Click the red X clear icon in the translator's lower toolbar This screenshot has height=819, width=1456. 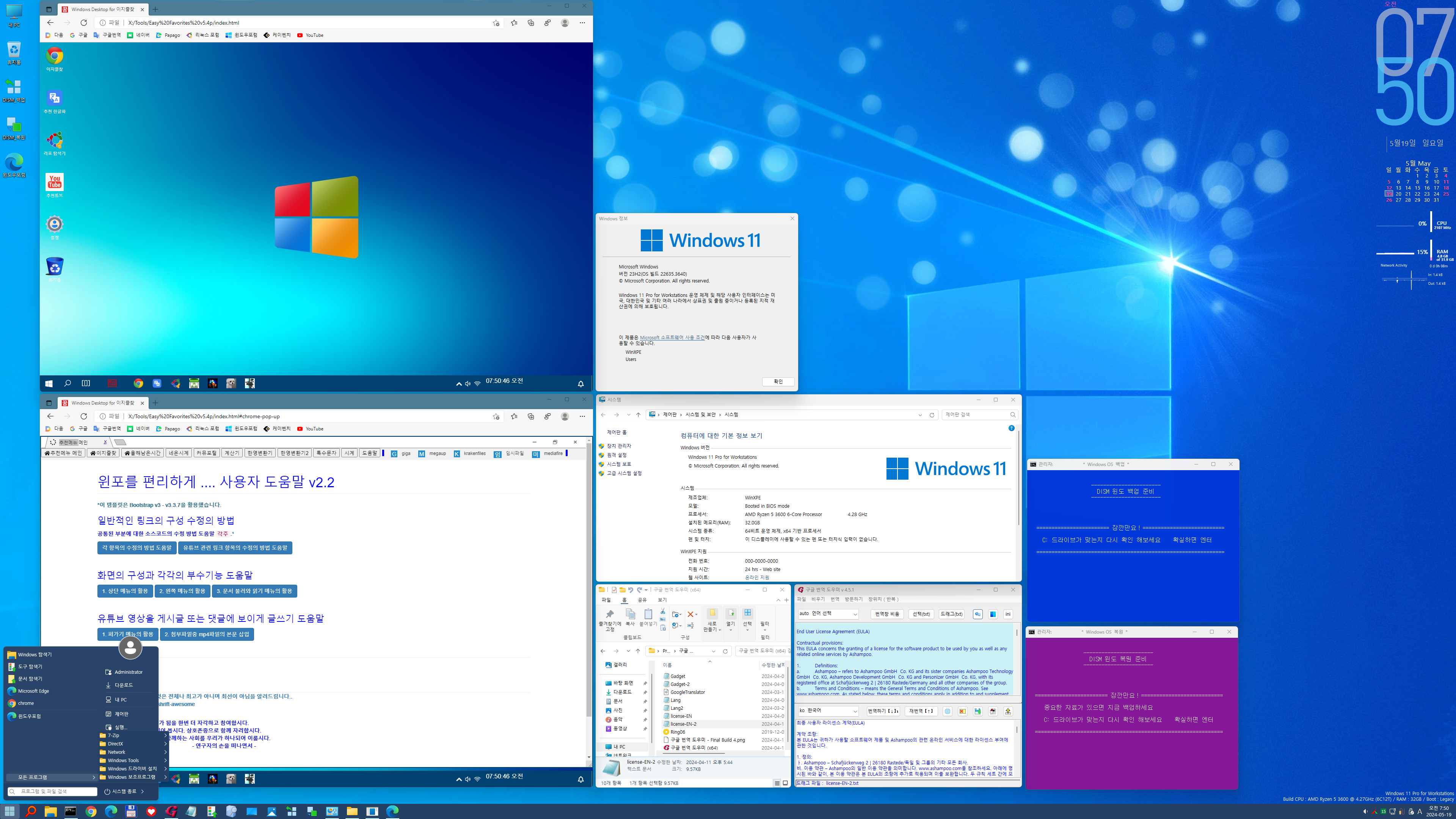click(962, 711)
